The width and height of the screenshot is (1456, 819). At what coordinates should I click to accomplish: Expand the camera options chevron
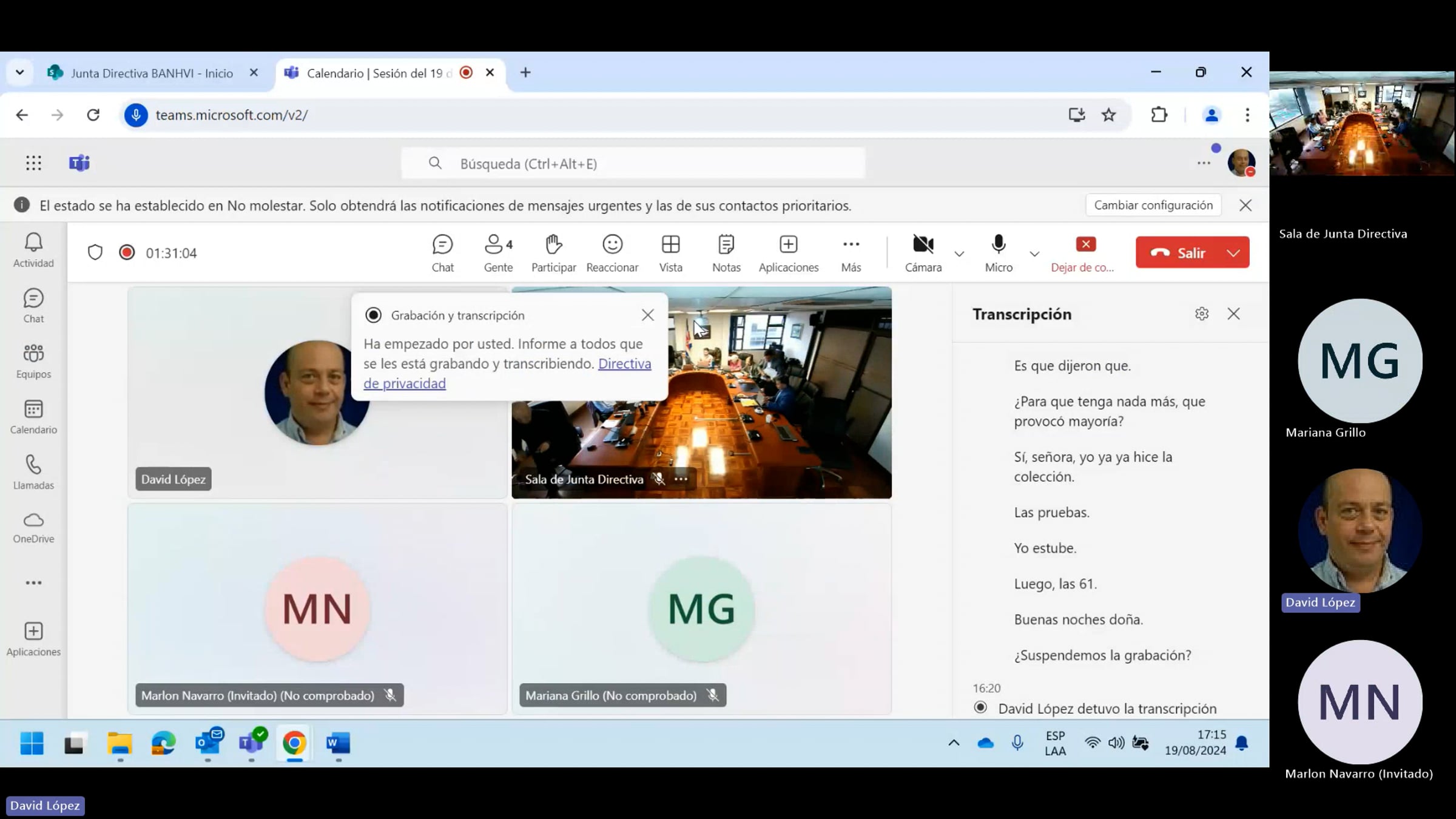click(959, 254)
